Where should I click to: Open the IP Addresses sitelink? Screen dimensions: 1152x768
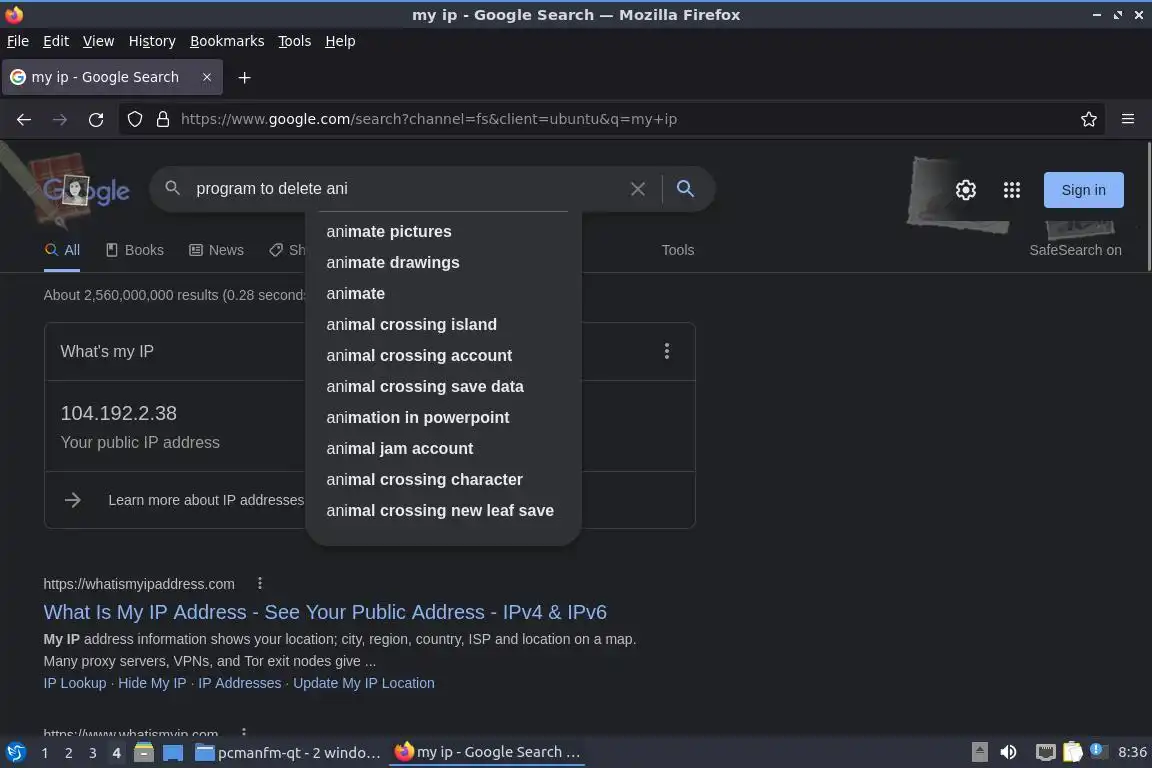pyautogui.click(x=240, y=683)
